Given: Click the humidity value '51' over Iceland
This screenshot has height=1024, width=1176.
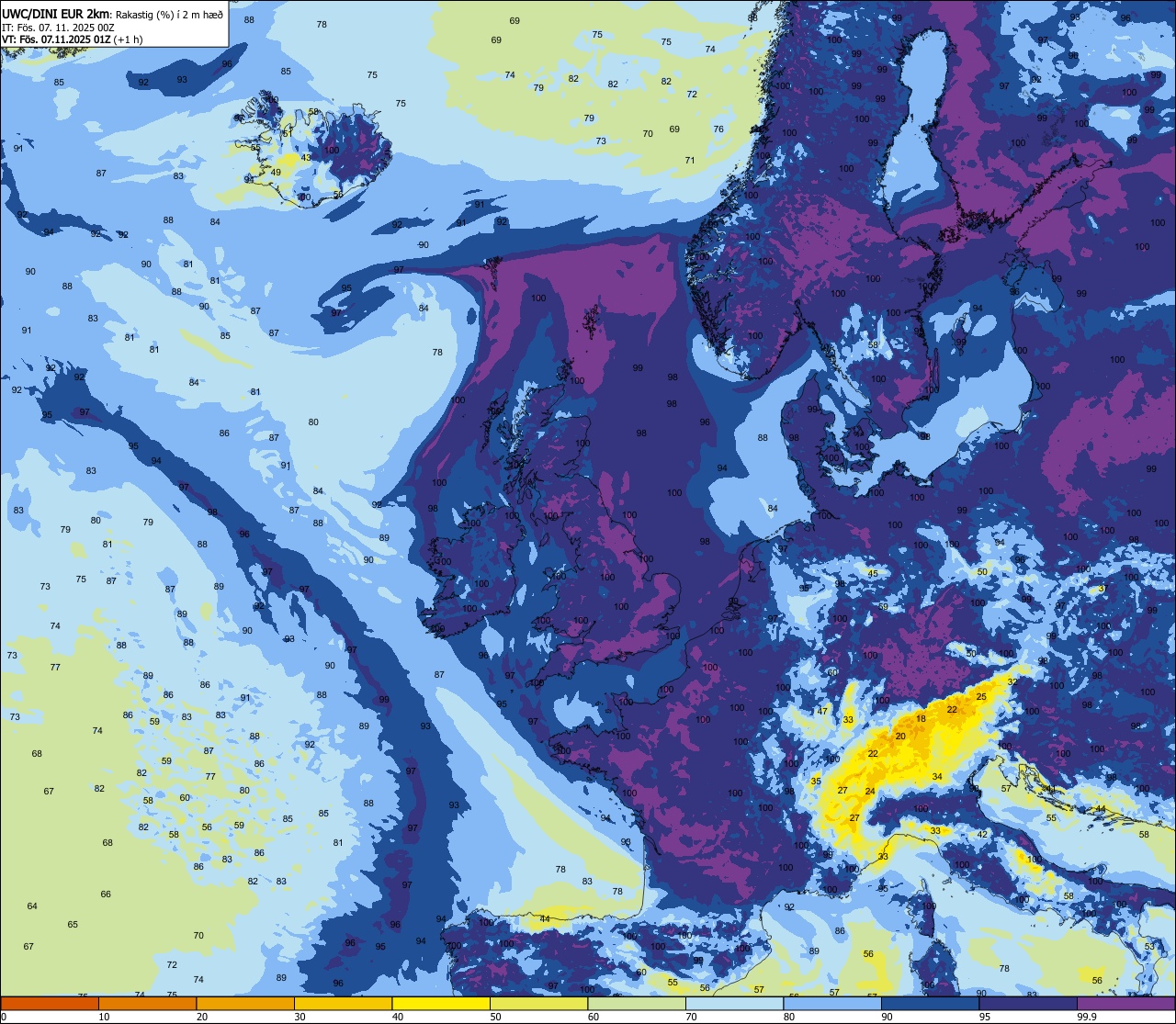Looking at the screenshot, I should click(288, 133).
